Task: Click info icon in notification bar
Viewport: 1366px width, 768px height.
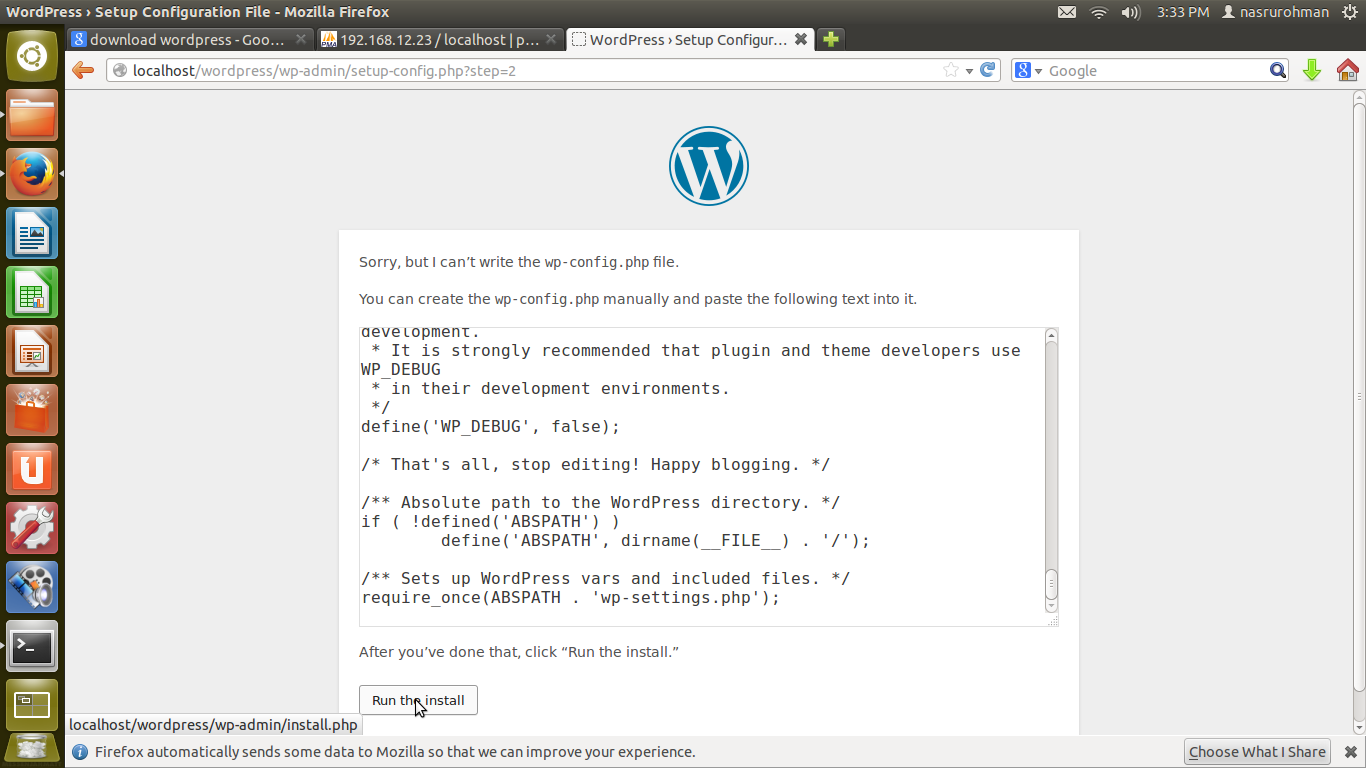Action: coord(80,752)
